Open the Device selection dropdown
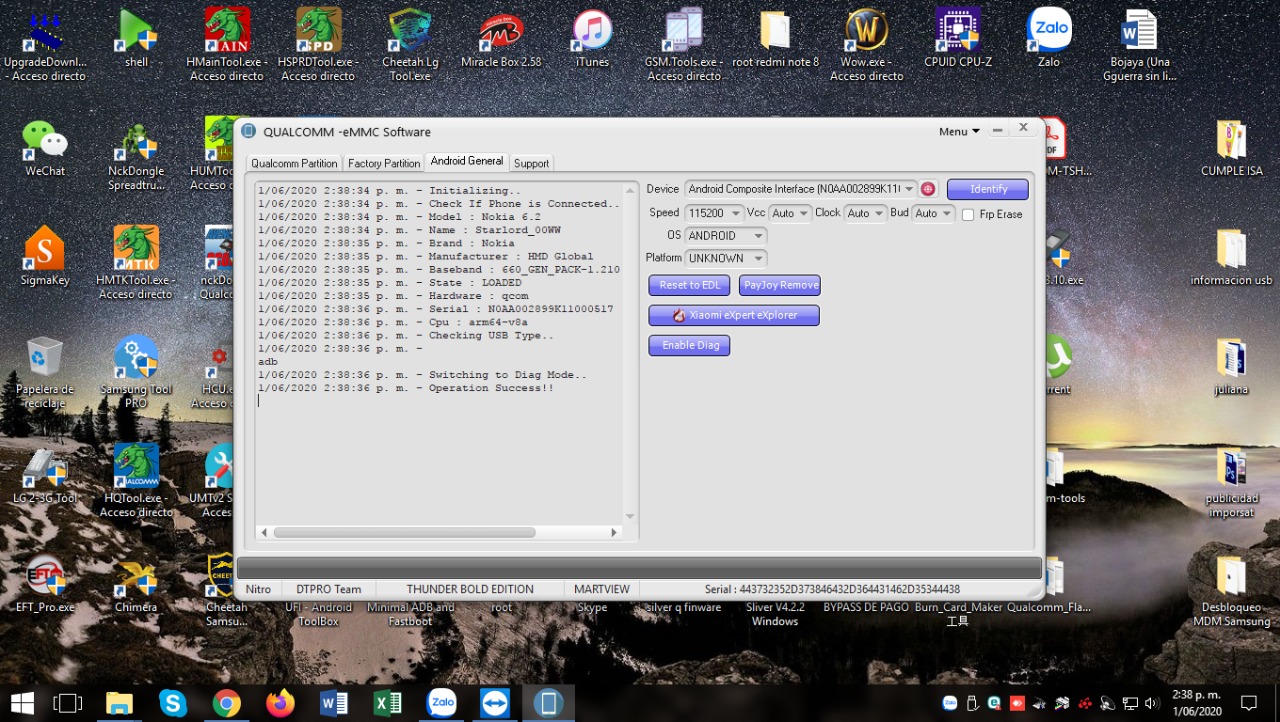The height and width of the screenshot is (722, 1280). point(801,189)
